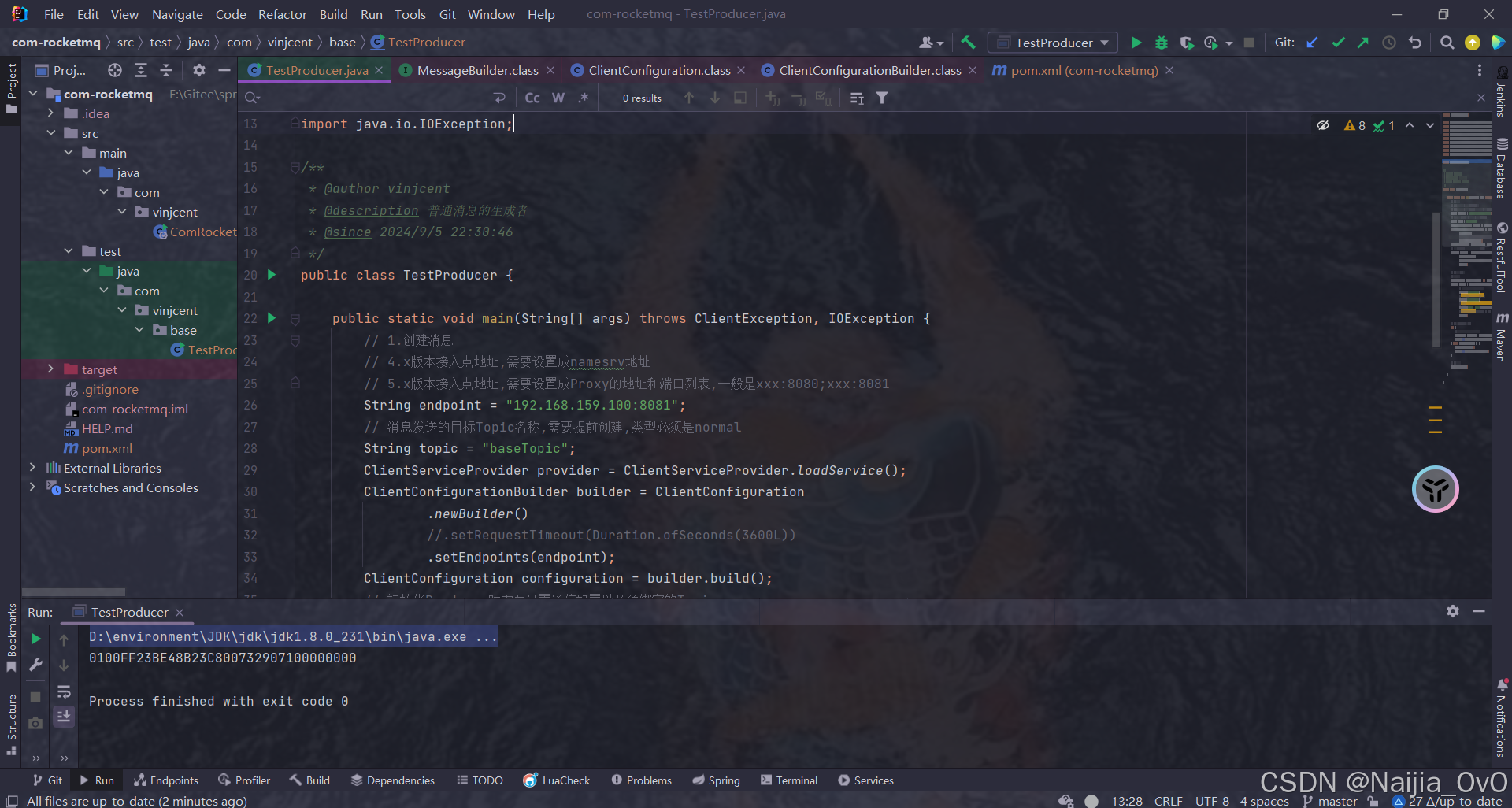Expand External Libraries node
Image resolution: width=1512 pixels, height=808 pixels.
(x=32, y=468)
